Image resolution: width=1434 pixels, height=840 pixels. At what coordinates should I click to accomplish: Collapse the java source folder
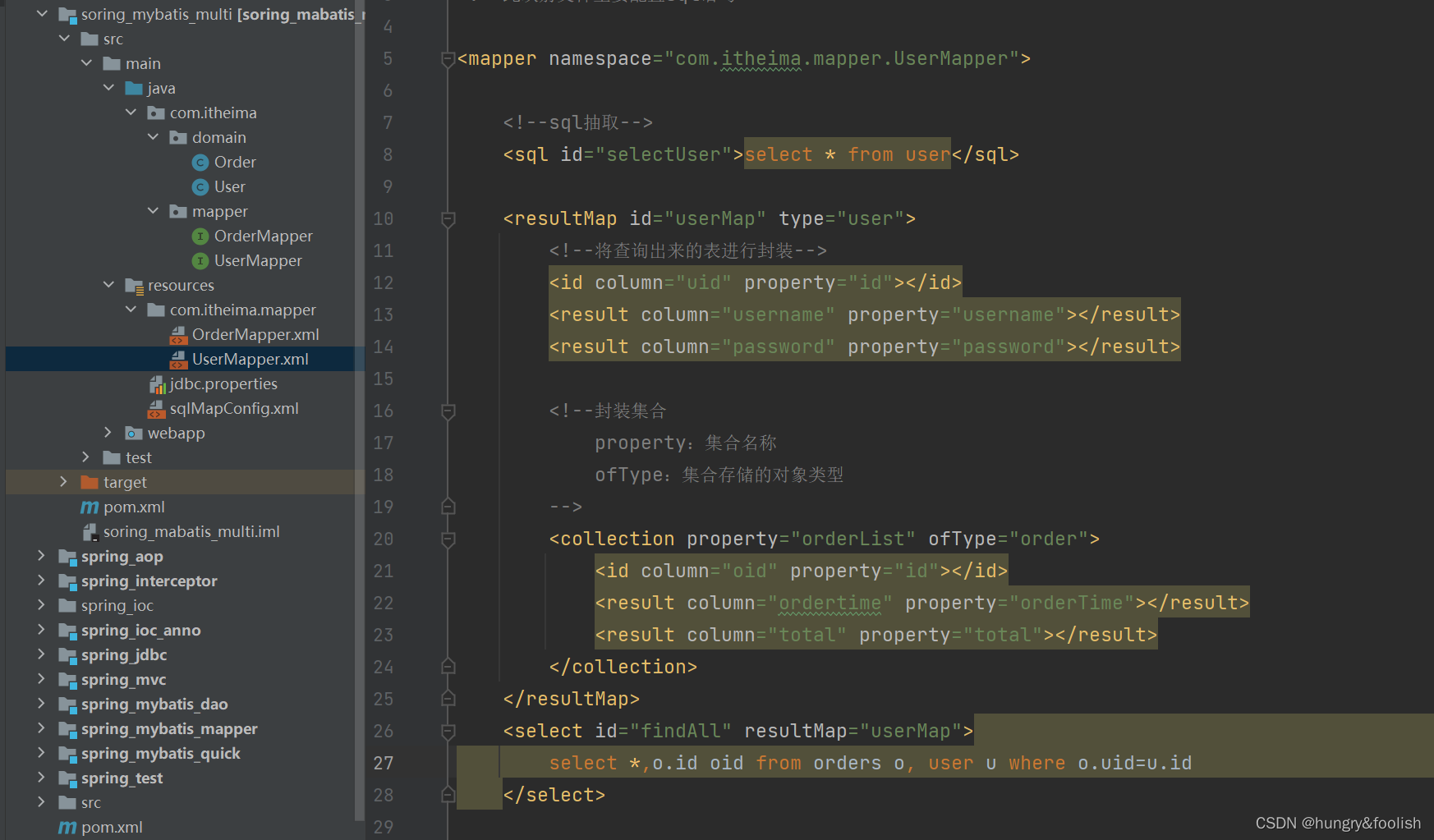[x=108, y=87]
